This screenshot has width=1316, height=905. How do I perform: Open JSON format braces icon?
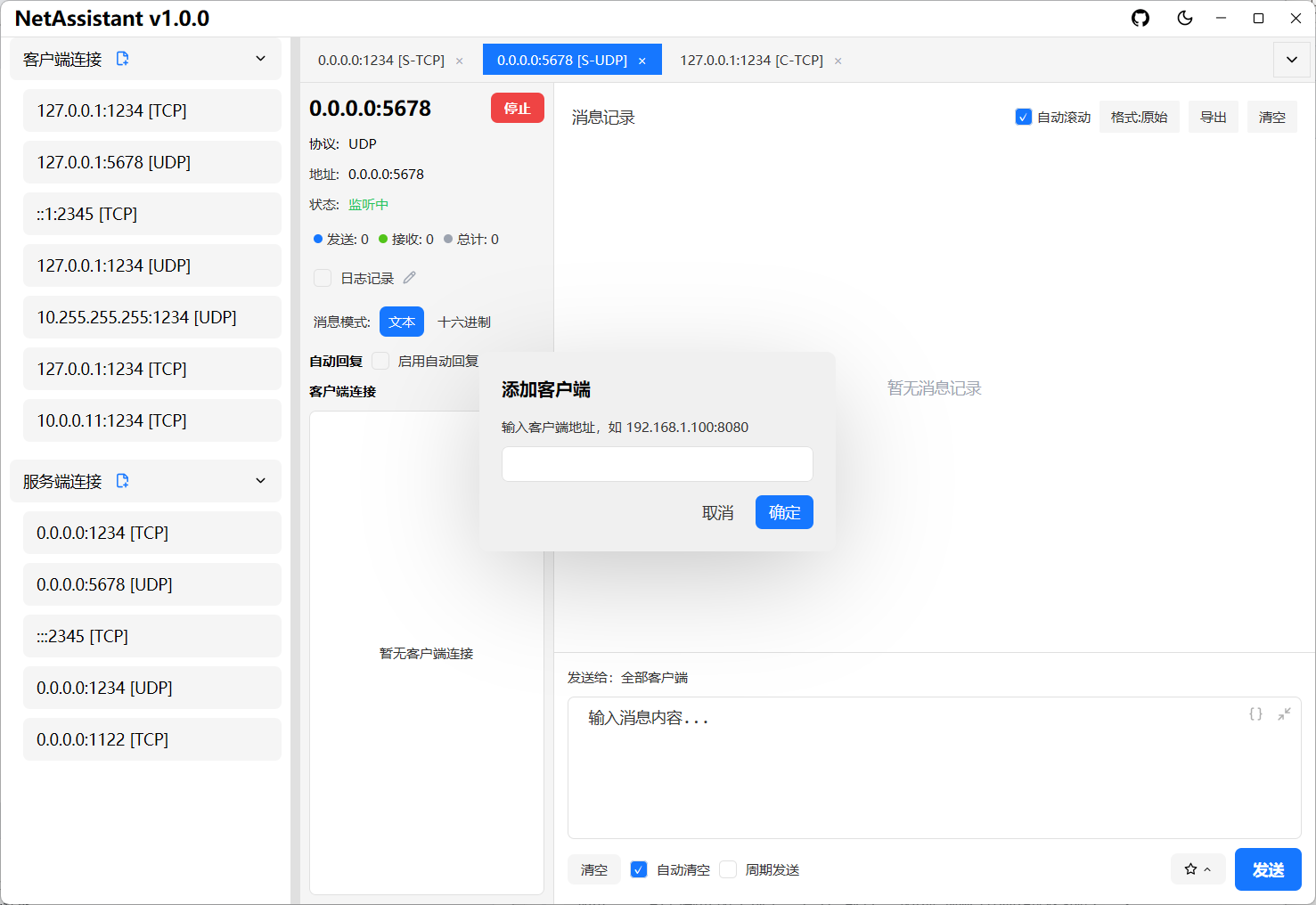[x=1255, y=714]
